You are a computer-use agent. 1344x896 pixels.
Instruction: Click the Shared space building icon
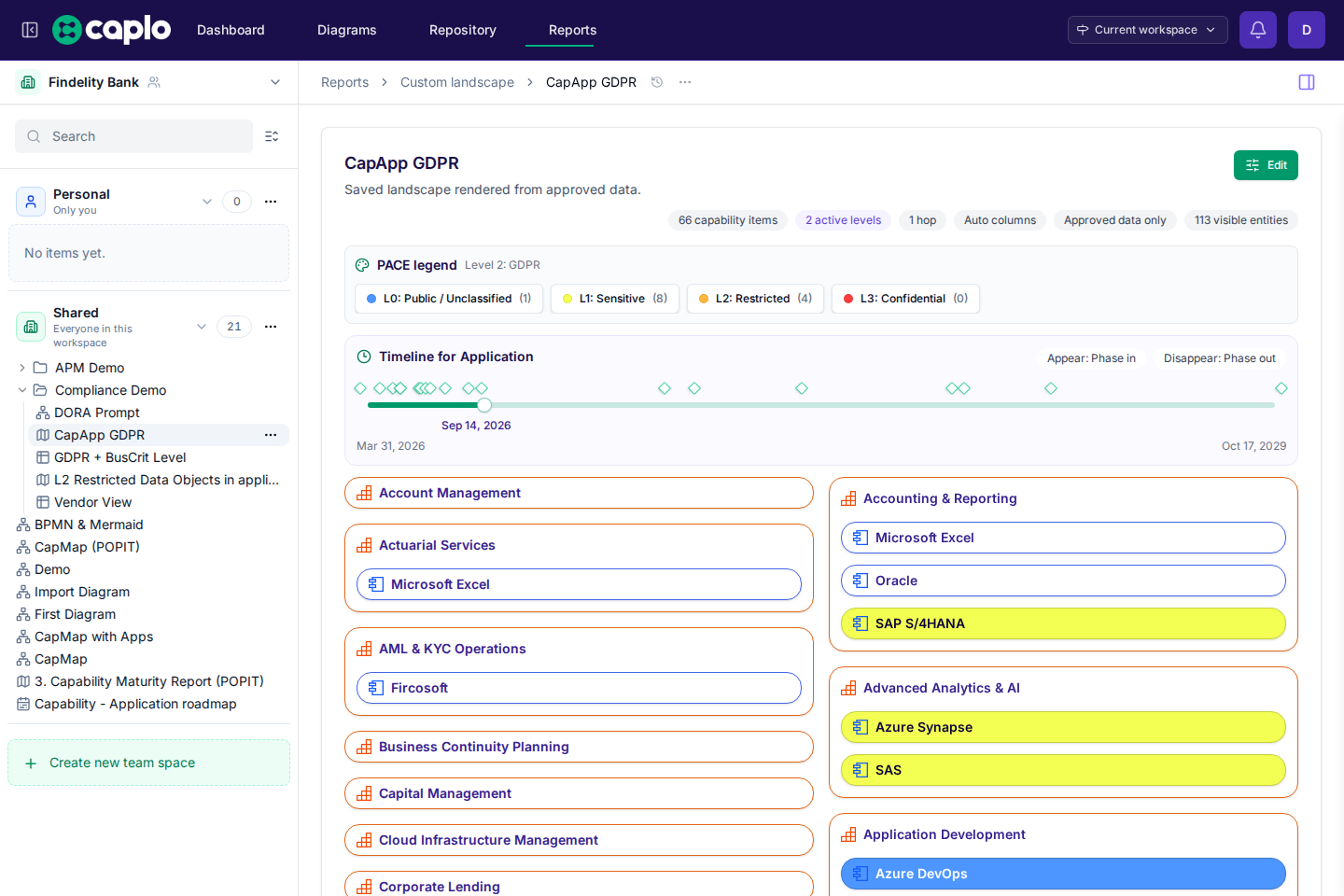[31, 327]
